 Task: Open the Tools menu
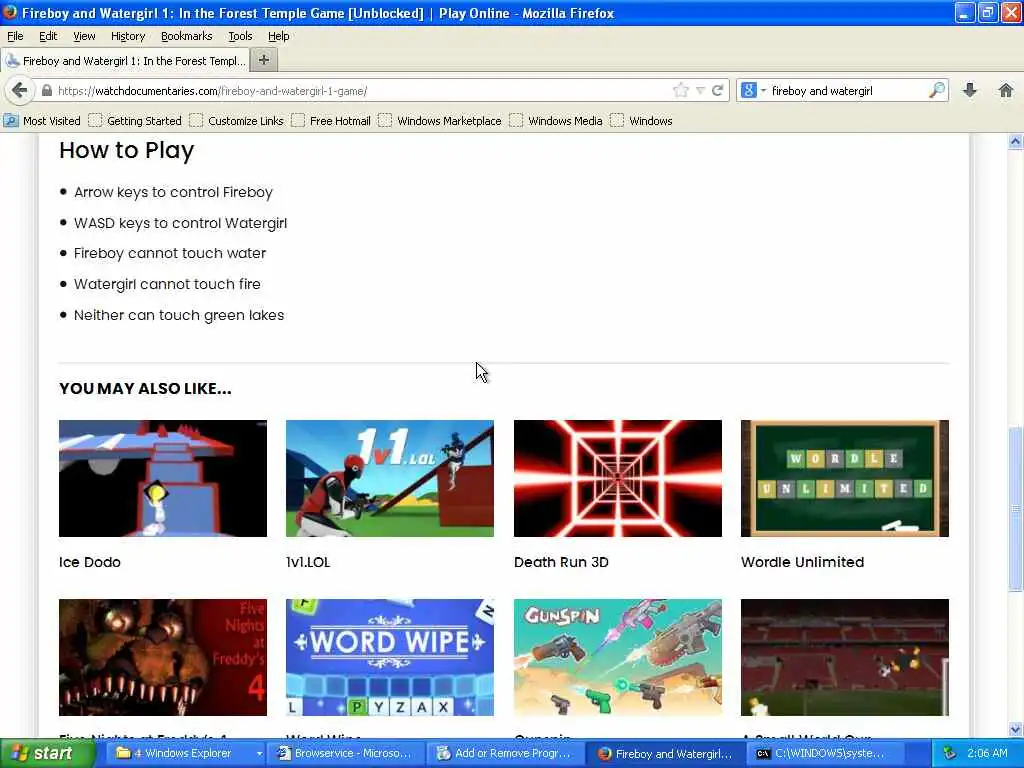pos(240,36)
